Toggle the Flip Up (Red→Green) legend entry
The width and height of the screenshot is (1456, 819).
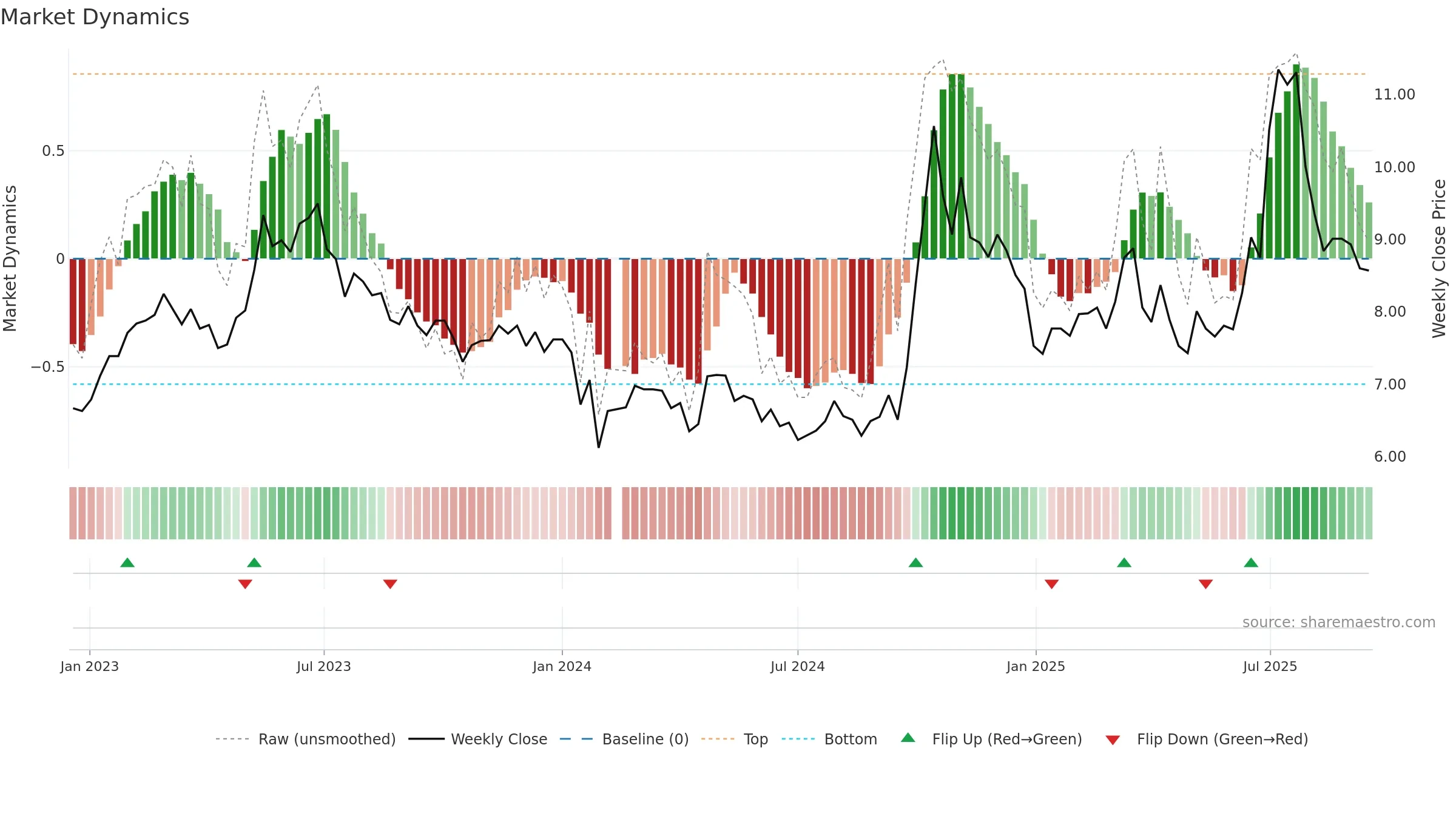point(991,739)
